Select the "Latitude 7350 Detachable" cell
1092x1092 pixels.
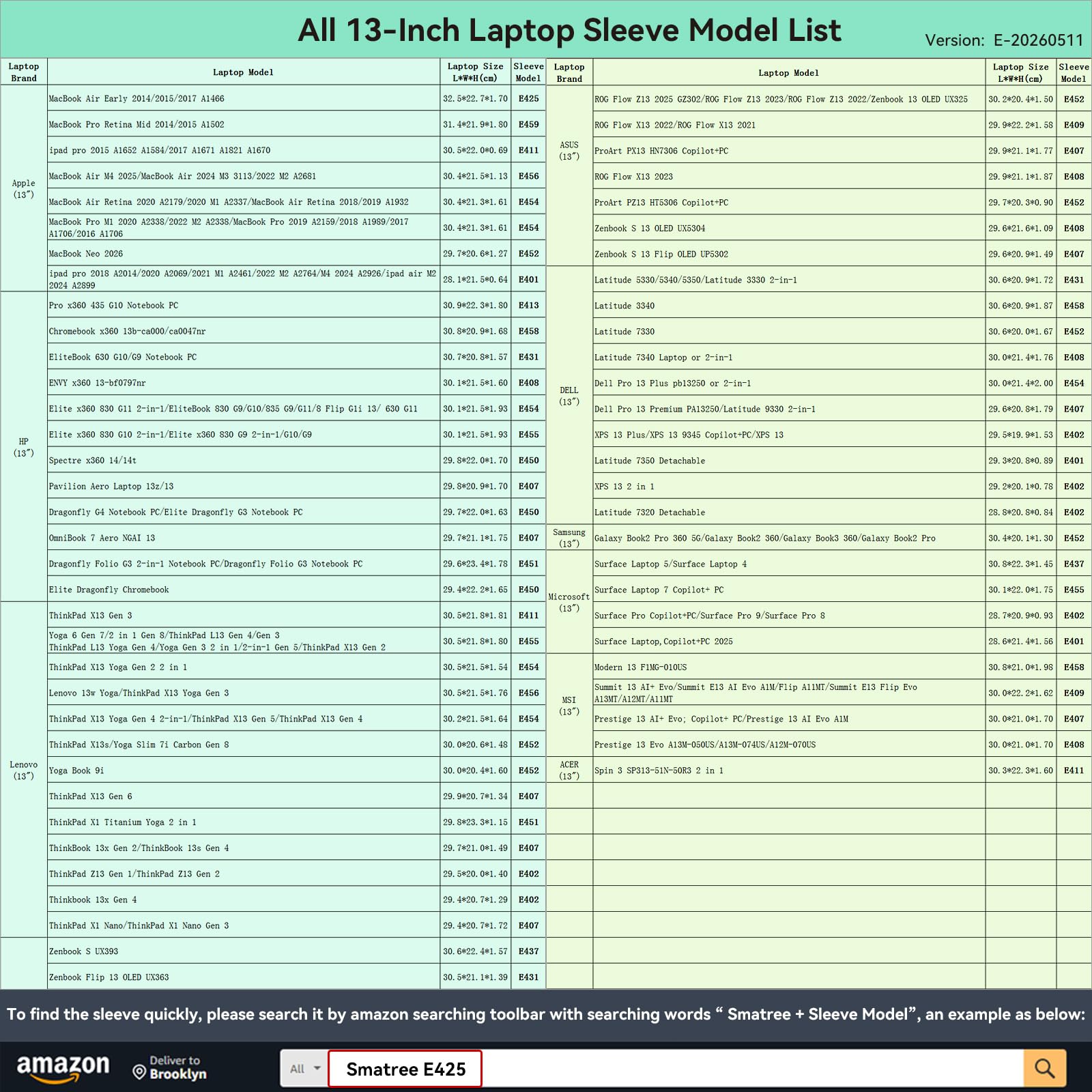tap(789, 461)
